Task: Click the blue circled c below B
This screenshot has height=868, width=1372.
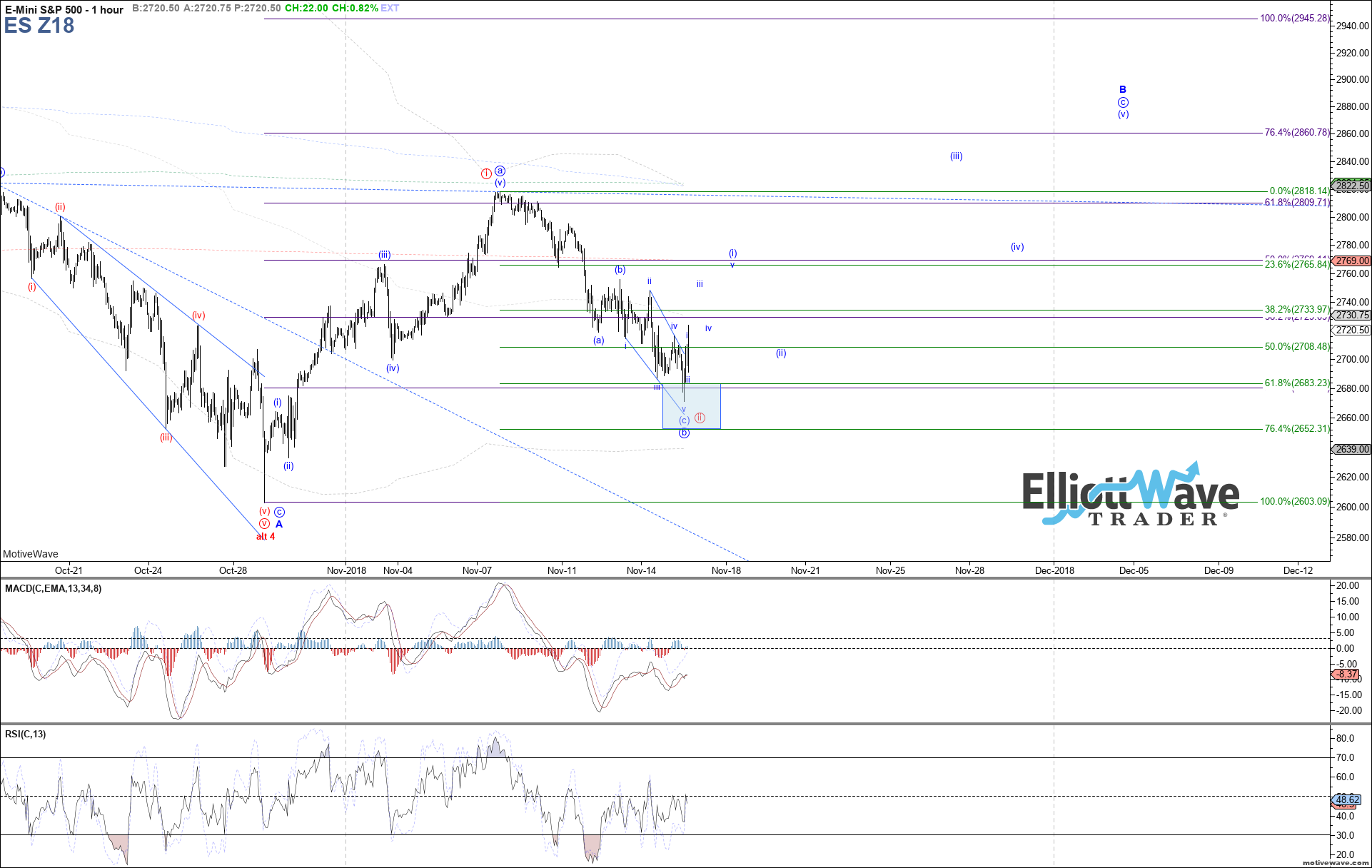Action: [x=1123, y=102]
